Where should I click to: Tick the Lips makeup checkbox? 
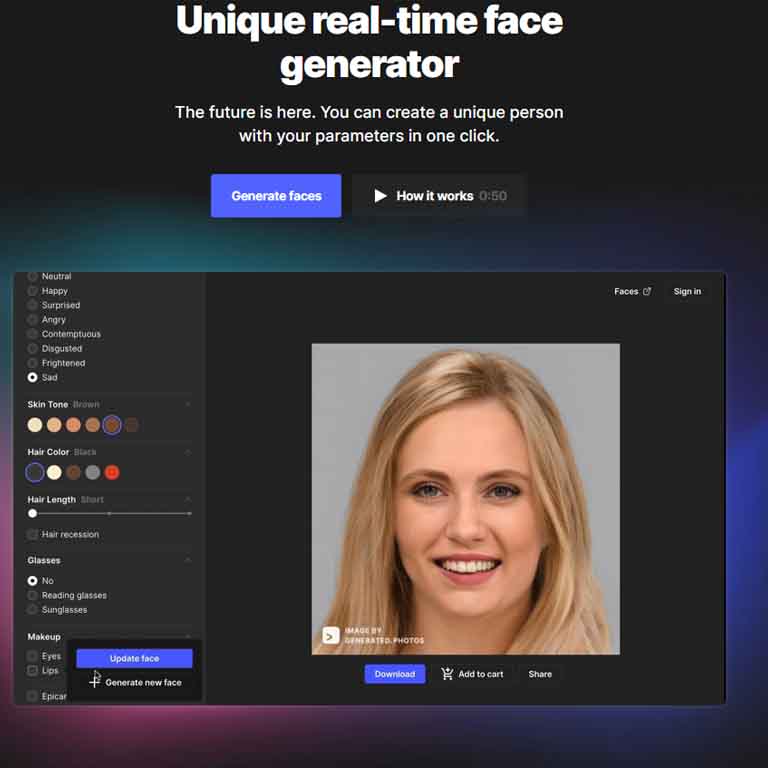[x=33, y=671]
